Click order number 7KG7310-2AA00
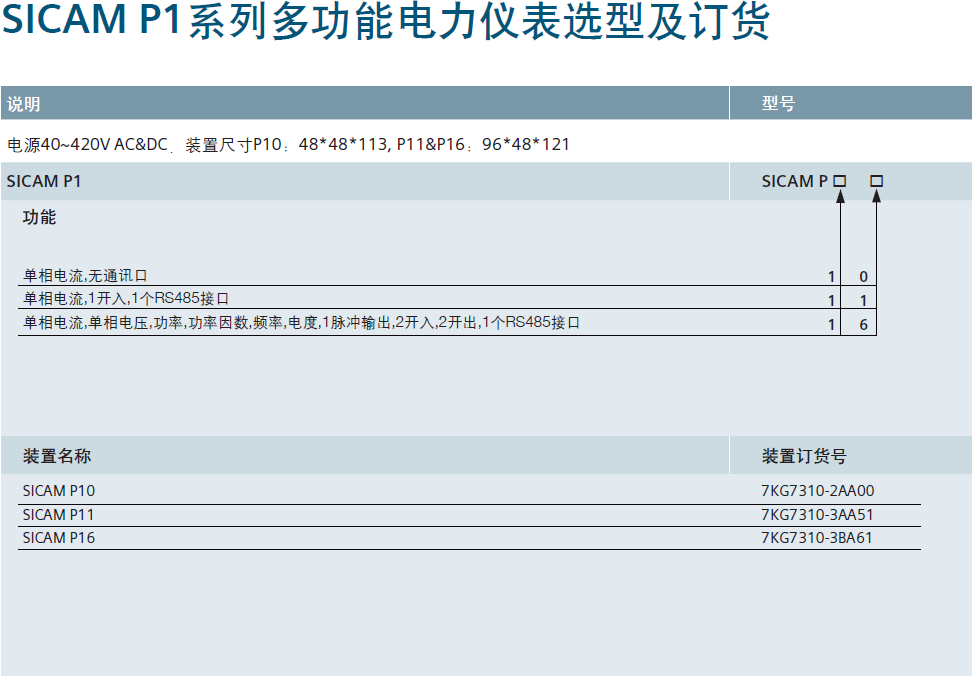972x676 pixels. pos(817,491)
